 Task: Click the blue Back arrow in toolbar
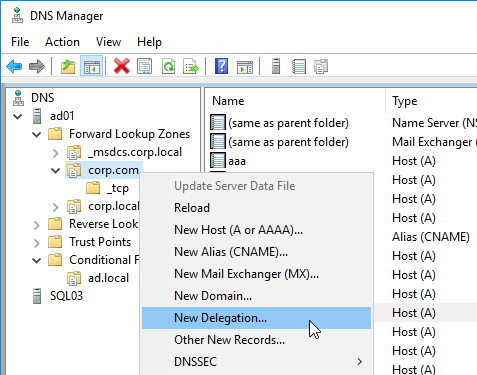[x=14, y=66]
